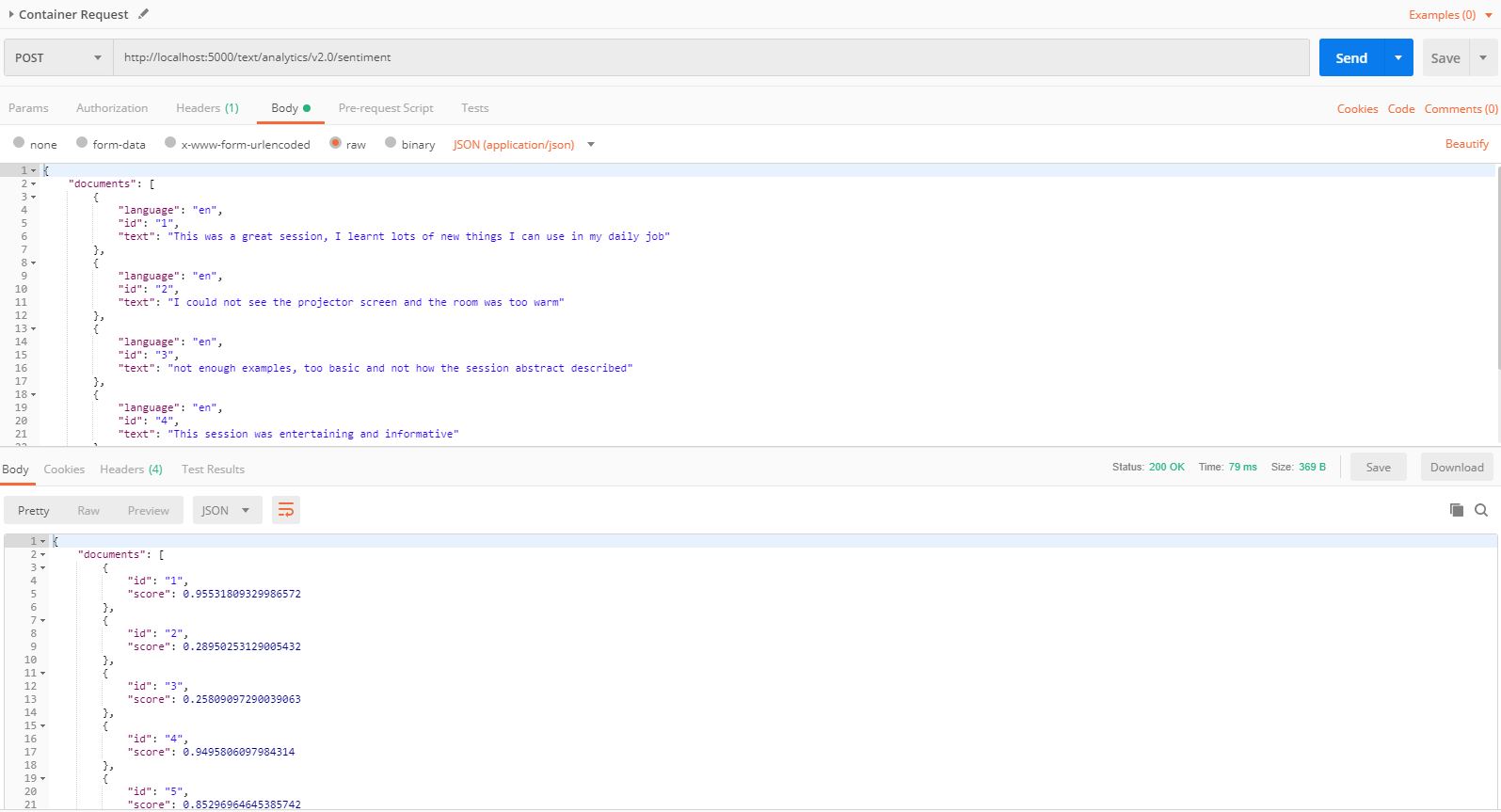Edit the Container Request name pencil icon

click(143, 14)
